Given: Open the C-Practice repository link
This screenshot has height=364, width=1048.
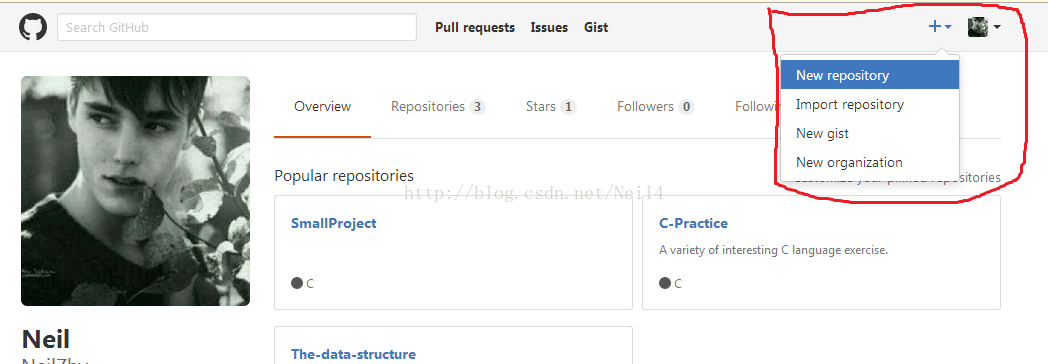Looking at the screenshot, I should (x=693, y=223).
